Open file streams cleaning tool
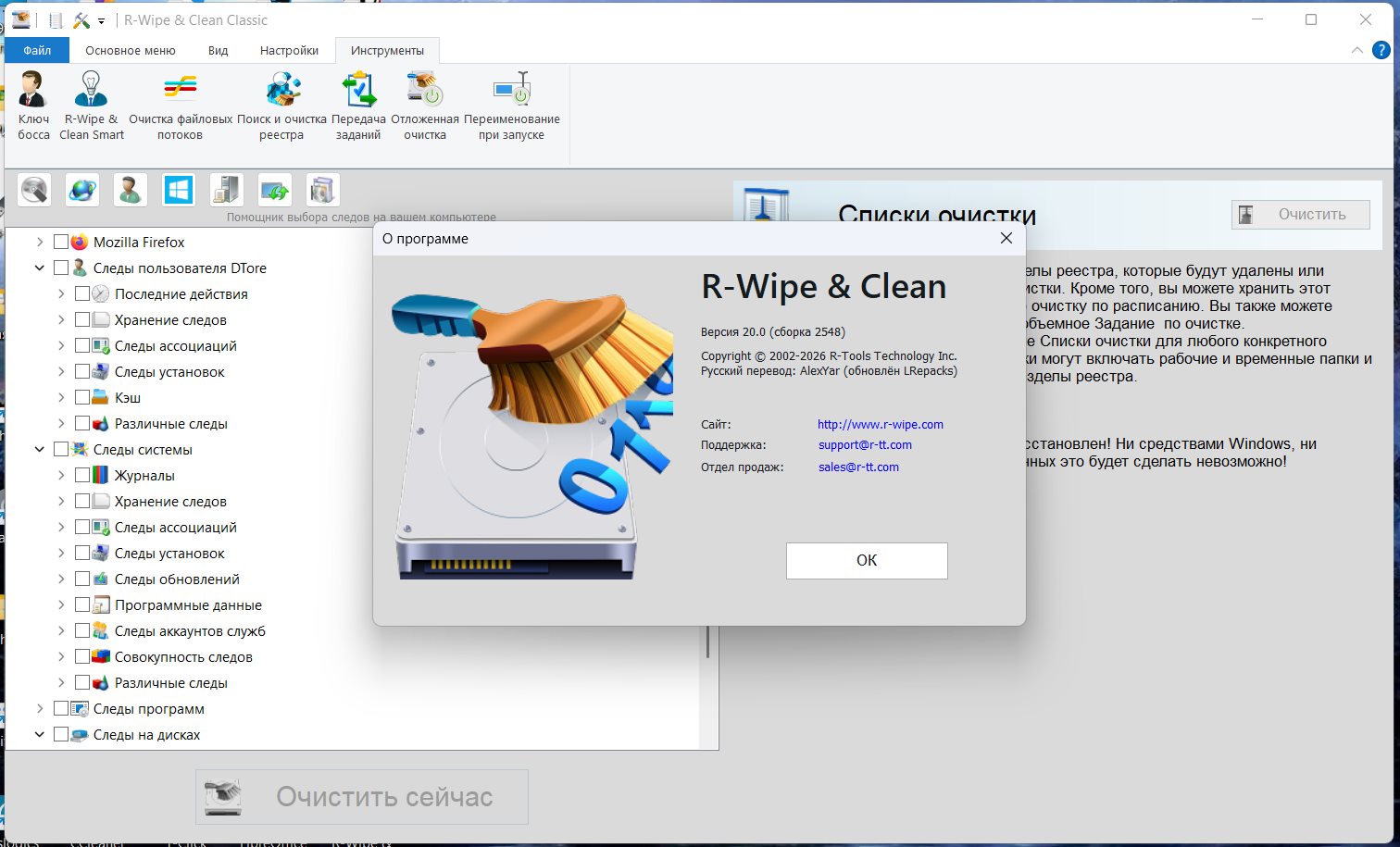This screenshot has height=847, width=1400. click(180, 106)
